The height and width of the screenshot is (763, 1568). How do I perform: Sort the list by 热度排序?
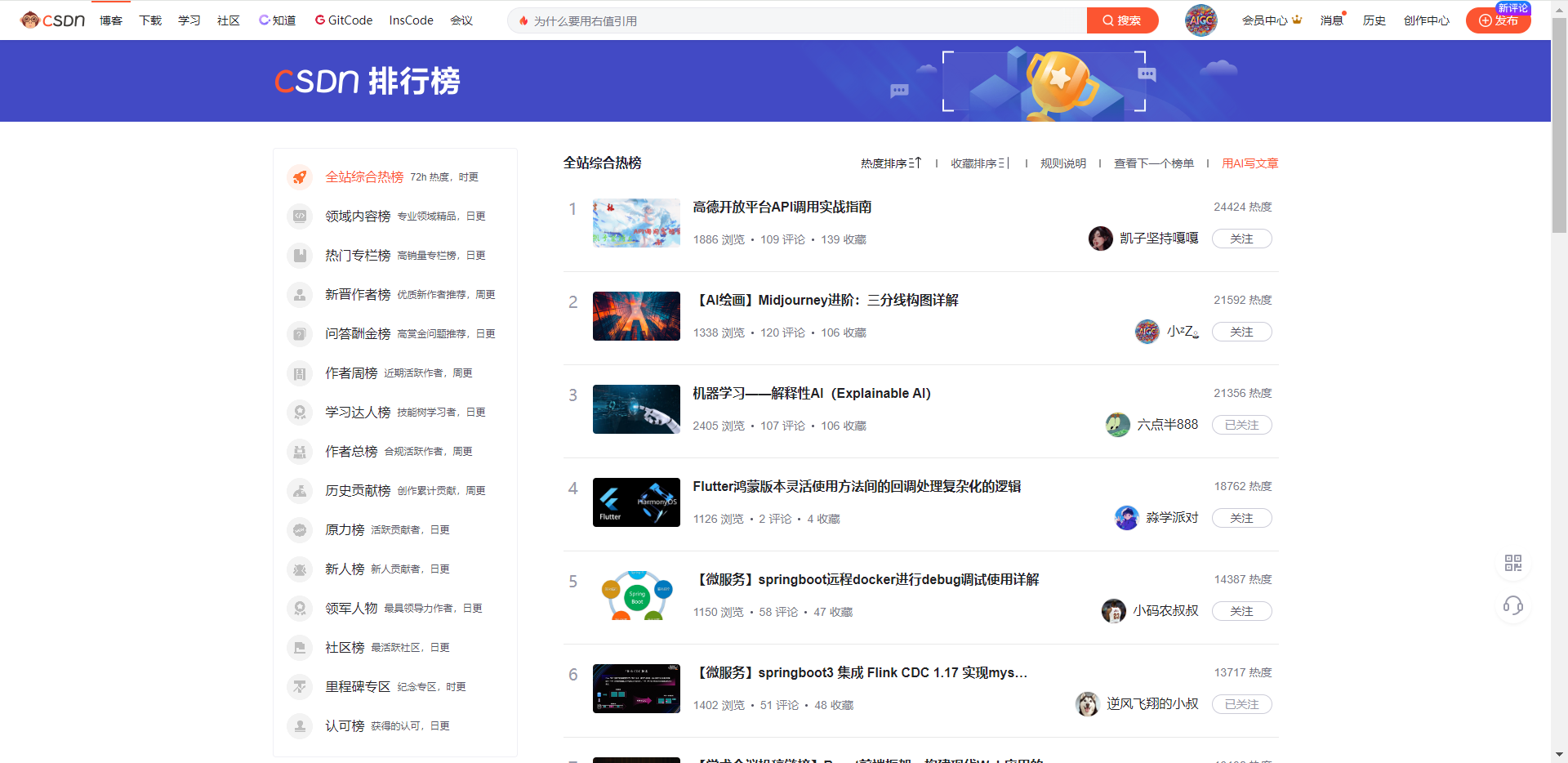coord(891,163)
